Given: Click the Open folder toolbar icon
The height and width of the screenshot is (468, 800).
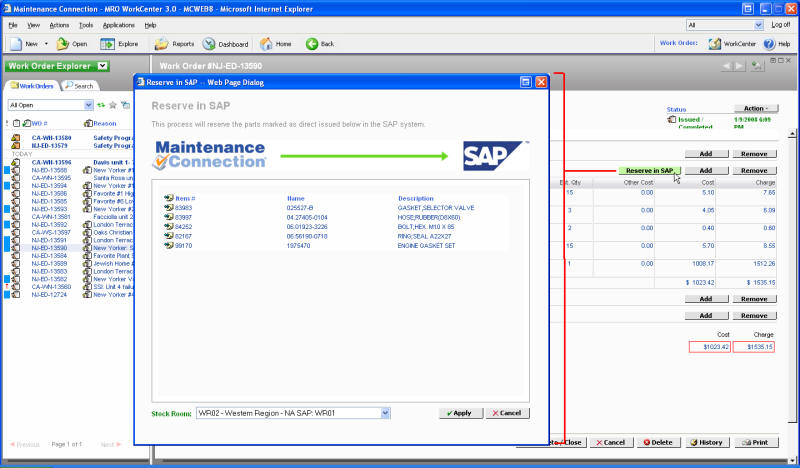Looking at the screenshot, I should coord(63,44).
